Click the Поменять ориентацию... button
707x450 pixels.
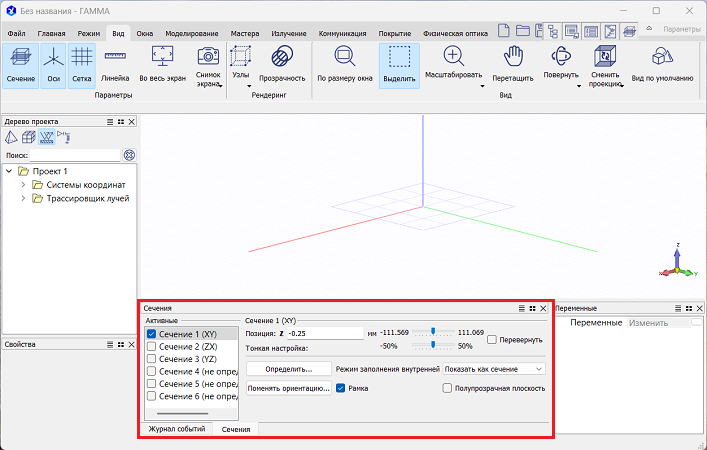click(x=289, y=388)
